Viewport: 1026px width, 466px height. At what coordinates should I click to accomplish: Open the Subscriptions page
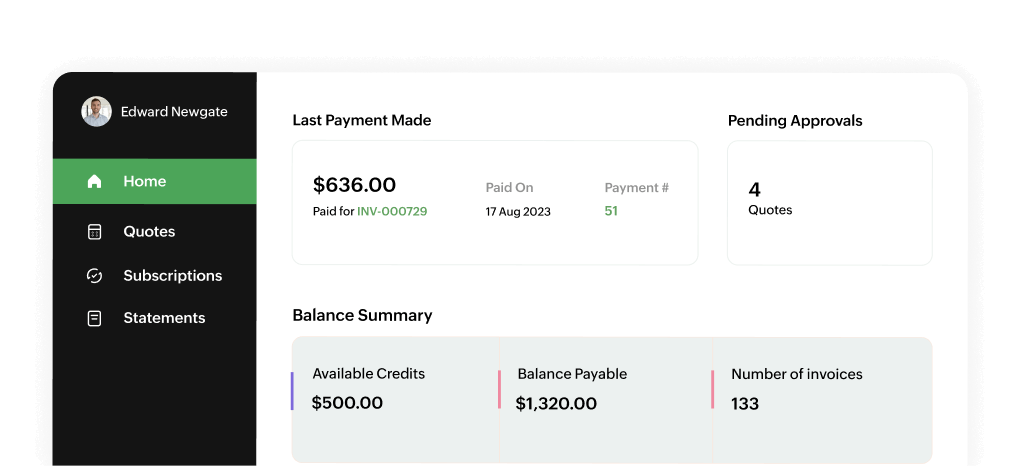(172, 276)
